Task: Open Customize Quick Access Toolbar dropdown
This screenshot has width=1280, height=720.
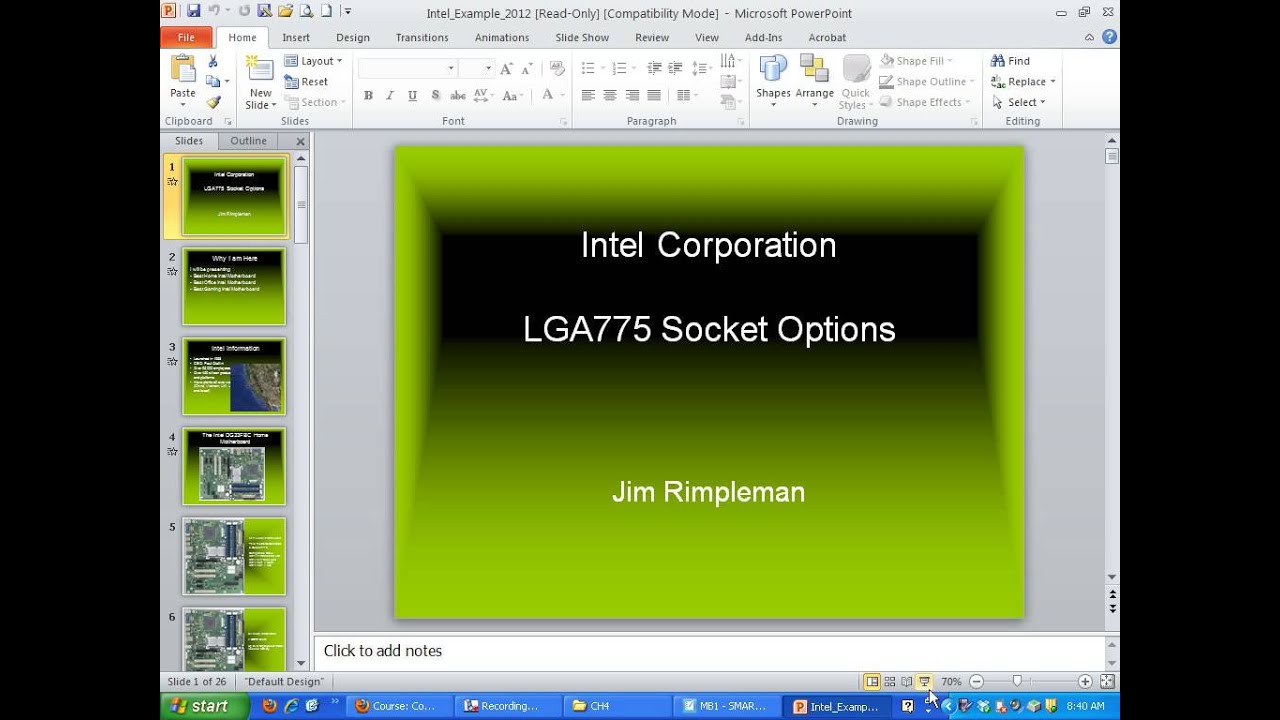Action: (x=347, y=11)
